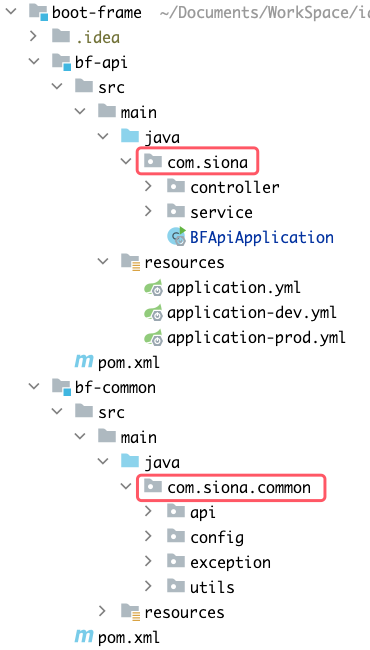Select the "bf-common" module name
The width and height of the screenshot is (370, 650).
tap(115, 388)
